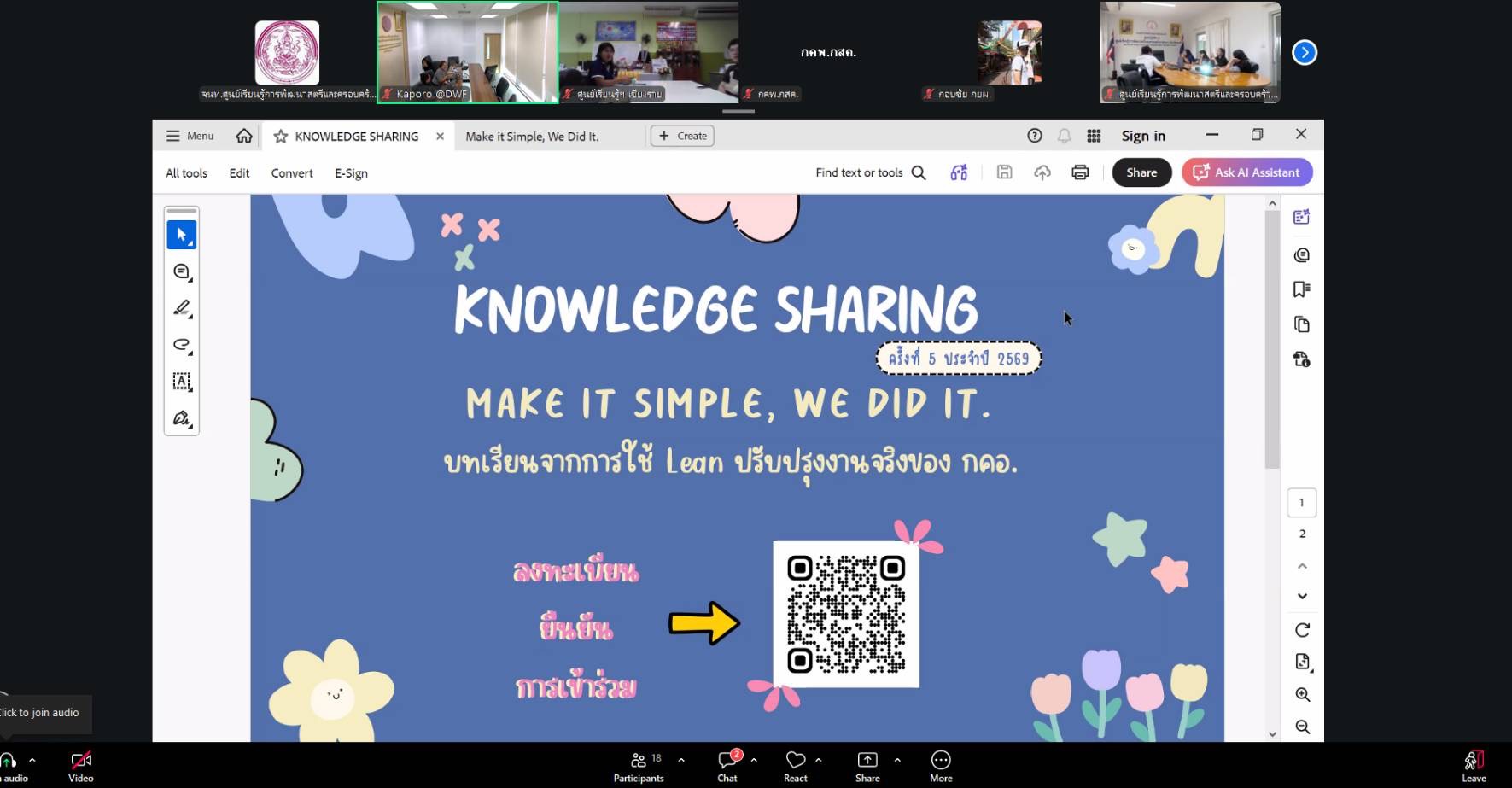
Task: Activate the freehand Draw tool
Action: coord(181,345)
